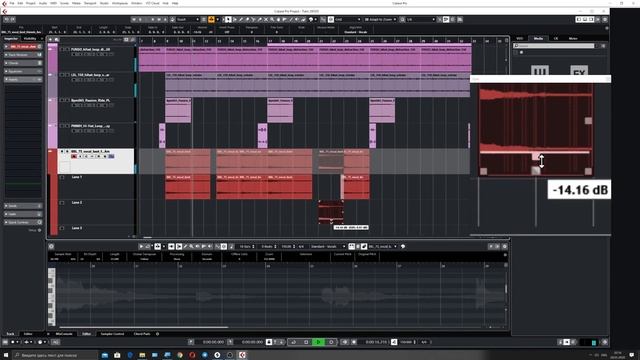
Task: Open editor algorithm Standard Vocals dropdown
Action: pyautogui.click(x=328, y=247)
